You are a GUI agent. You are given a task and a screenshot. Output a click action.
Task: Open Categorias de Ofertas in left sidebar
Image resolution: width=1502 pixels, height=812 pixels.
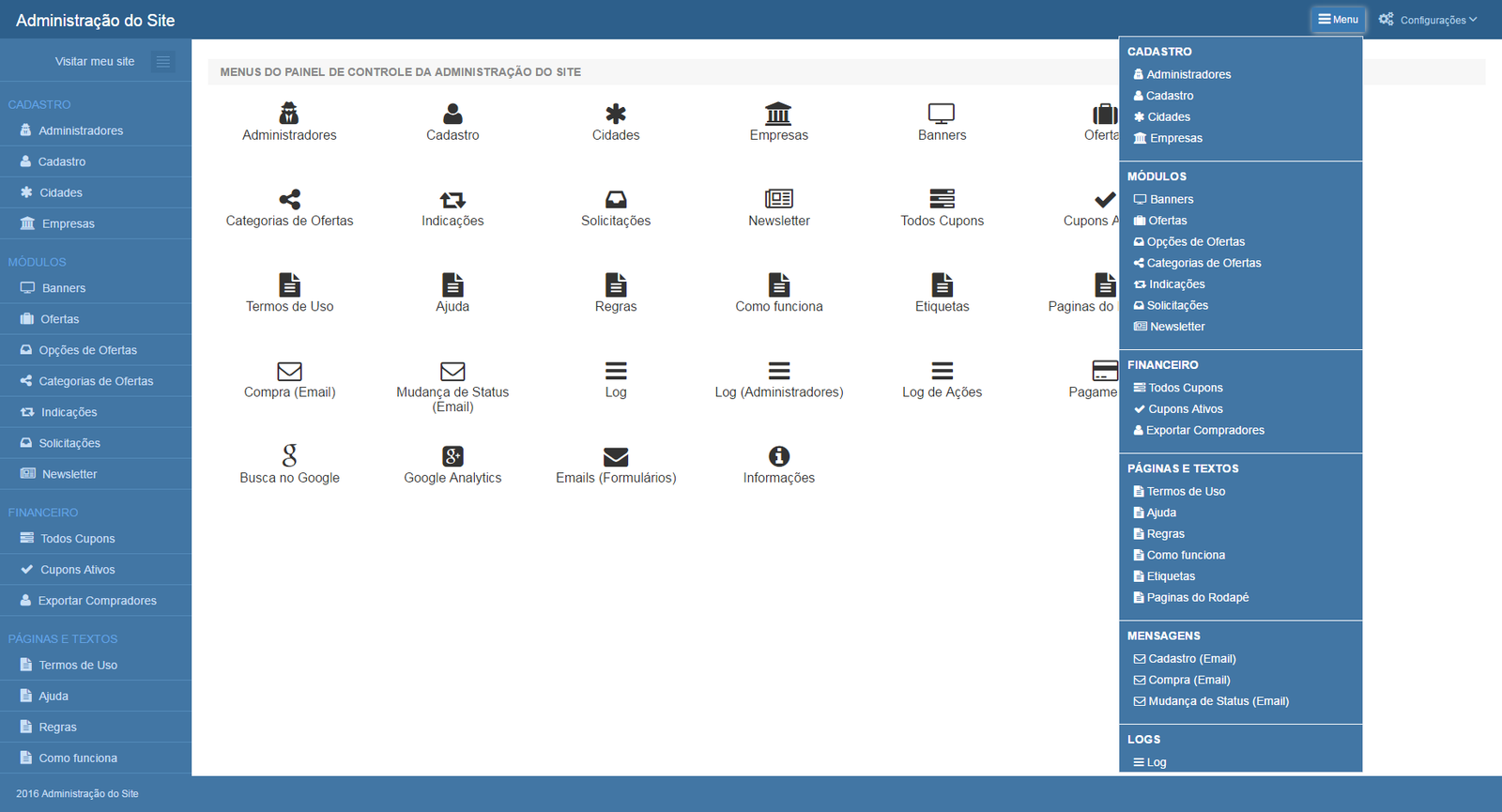[96, 381]
